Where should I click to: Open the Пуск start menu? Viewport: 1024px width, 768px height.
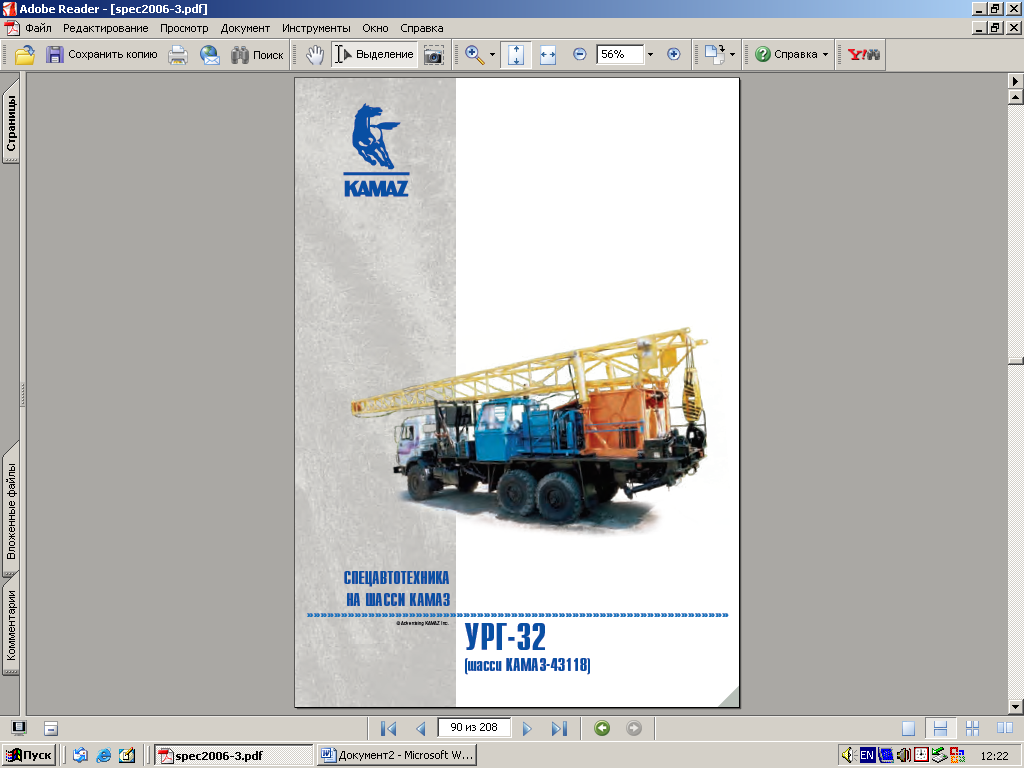coord(29,755)
